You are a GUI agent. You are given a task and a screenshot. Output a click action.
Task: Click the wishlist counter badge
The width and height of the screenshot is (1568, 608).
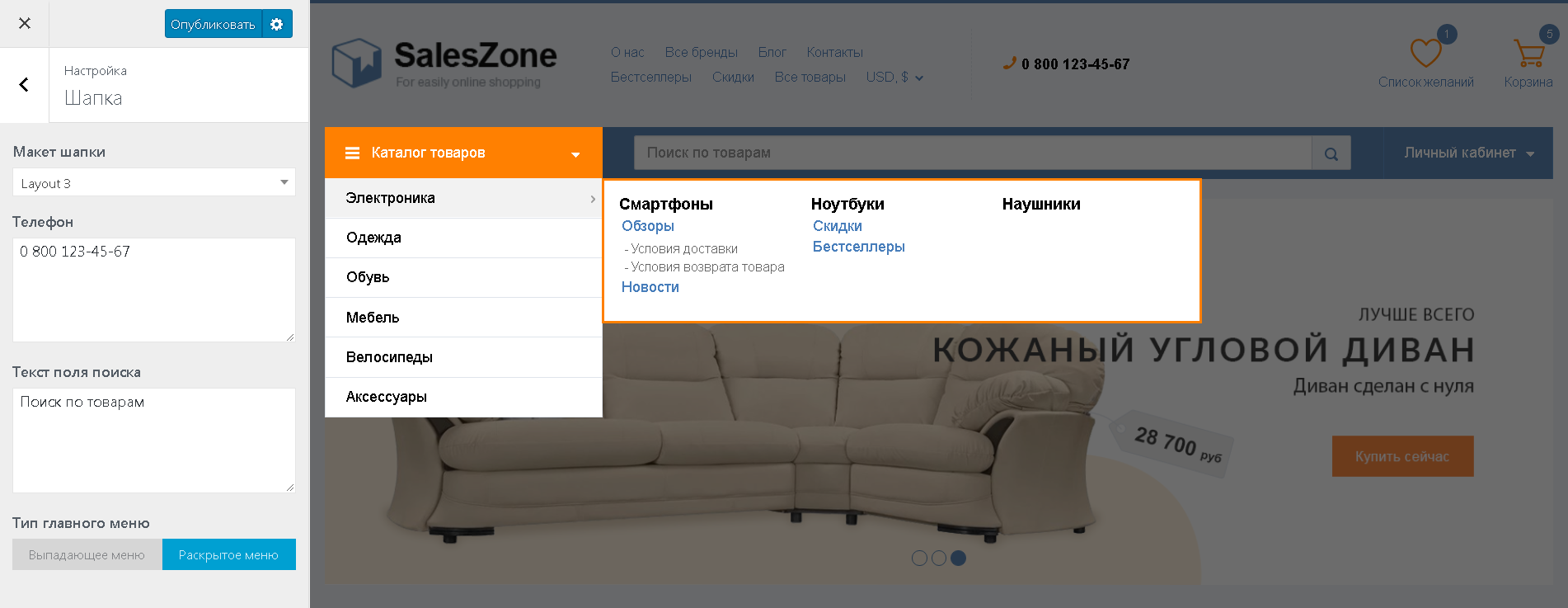pyautogui.click(x=1447, y=35)
